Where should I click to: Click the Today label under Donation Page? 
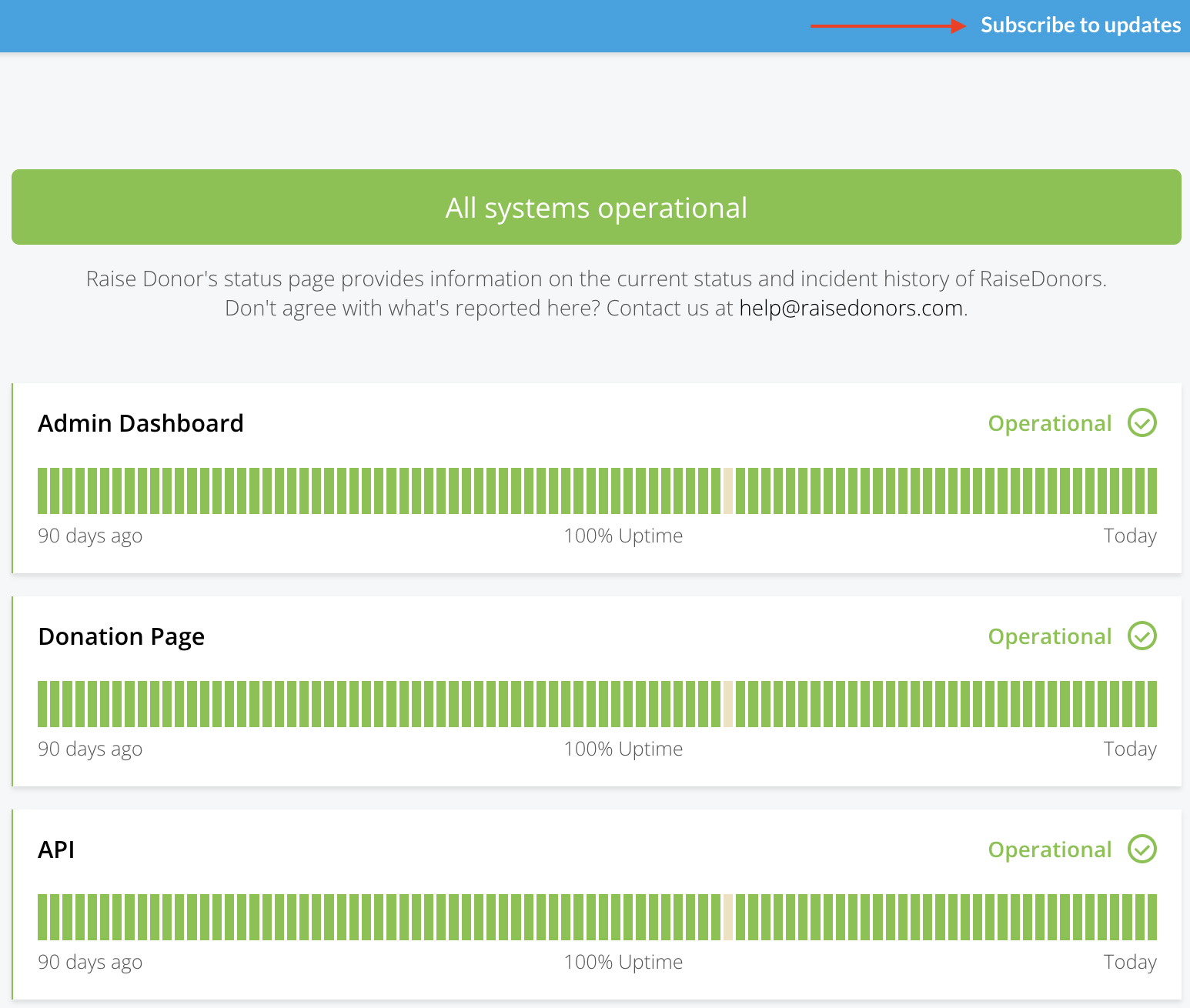(x=1130, y=749)
